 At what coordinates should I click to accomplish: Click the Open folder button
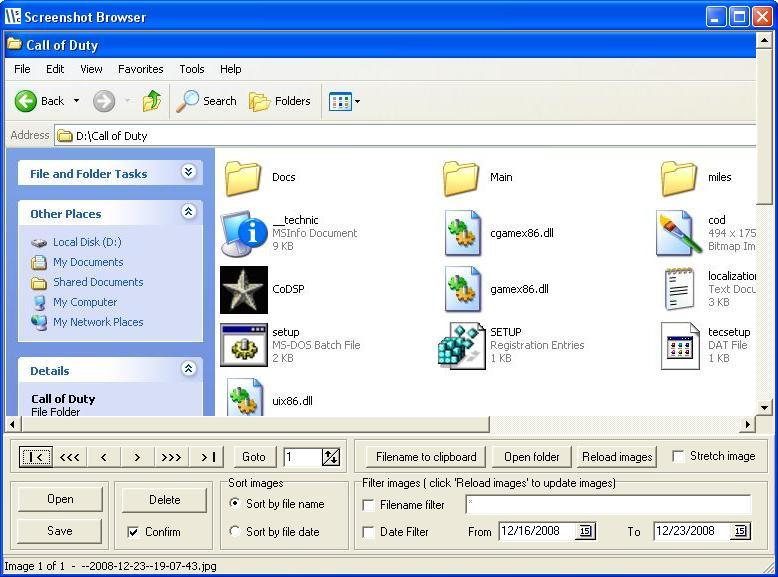coord(531,456)
